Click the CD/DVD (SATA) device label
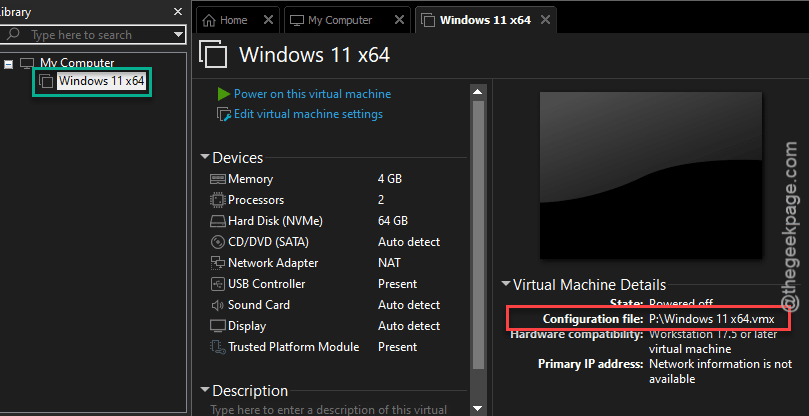 268,242
